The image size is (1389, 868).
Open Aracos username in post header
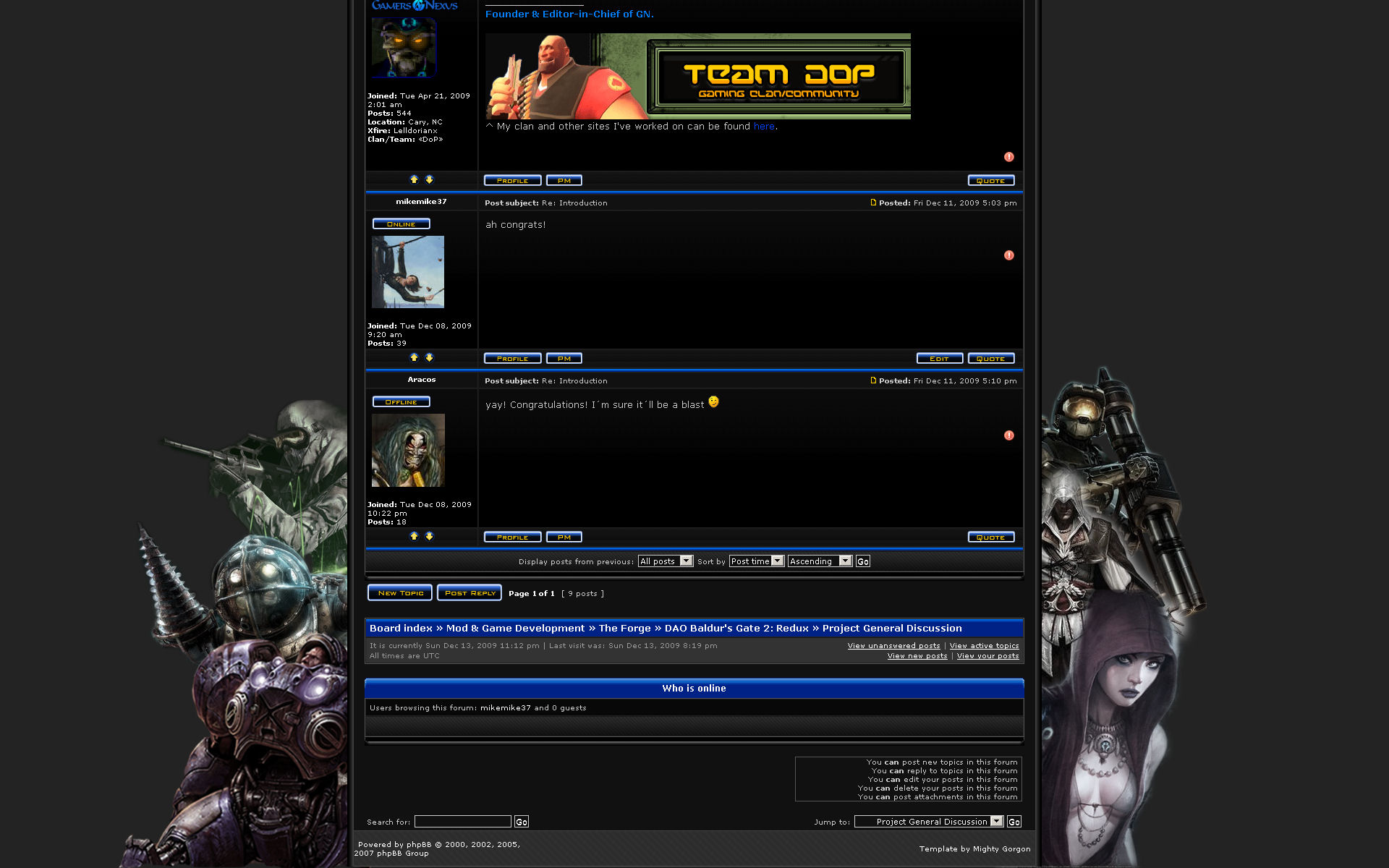pyautogui.click(x=421, y=380)
